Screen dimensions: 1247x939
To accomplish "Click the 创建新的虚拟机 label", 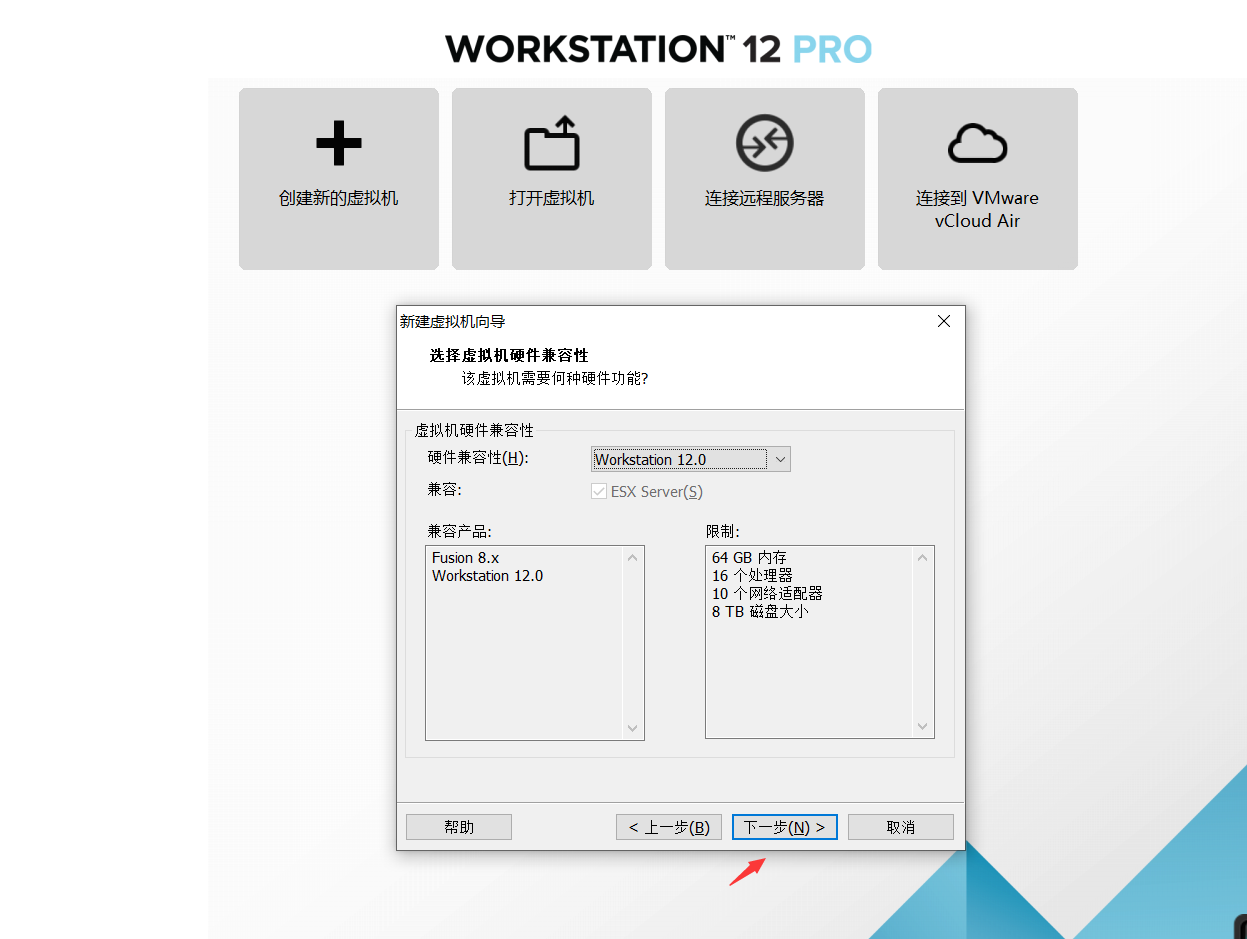I will coord(338,198).
